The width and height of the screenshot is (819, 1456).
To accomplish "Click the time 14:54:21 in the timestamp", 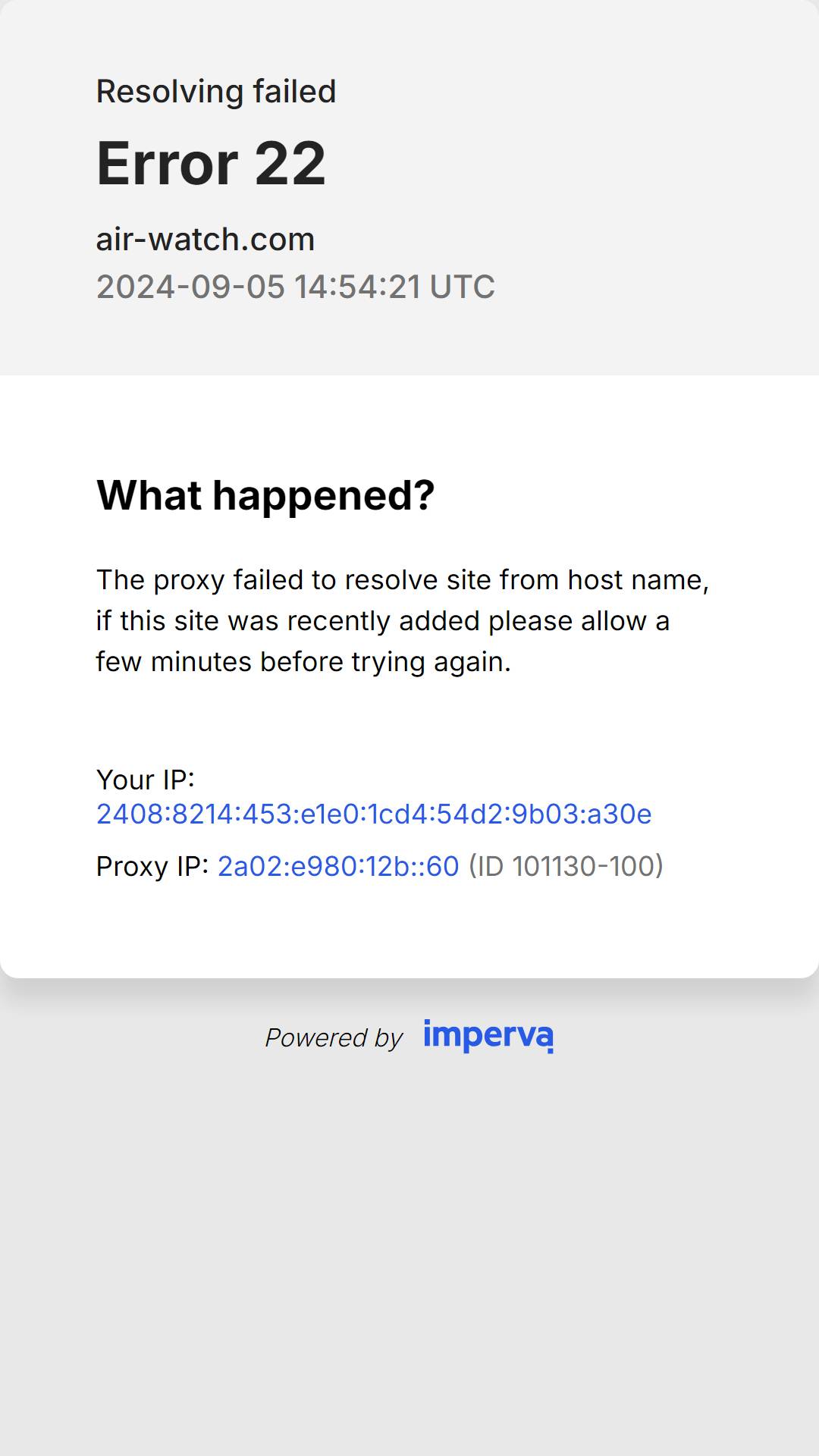I will pyautogui.click(x=357, y=287).
